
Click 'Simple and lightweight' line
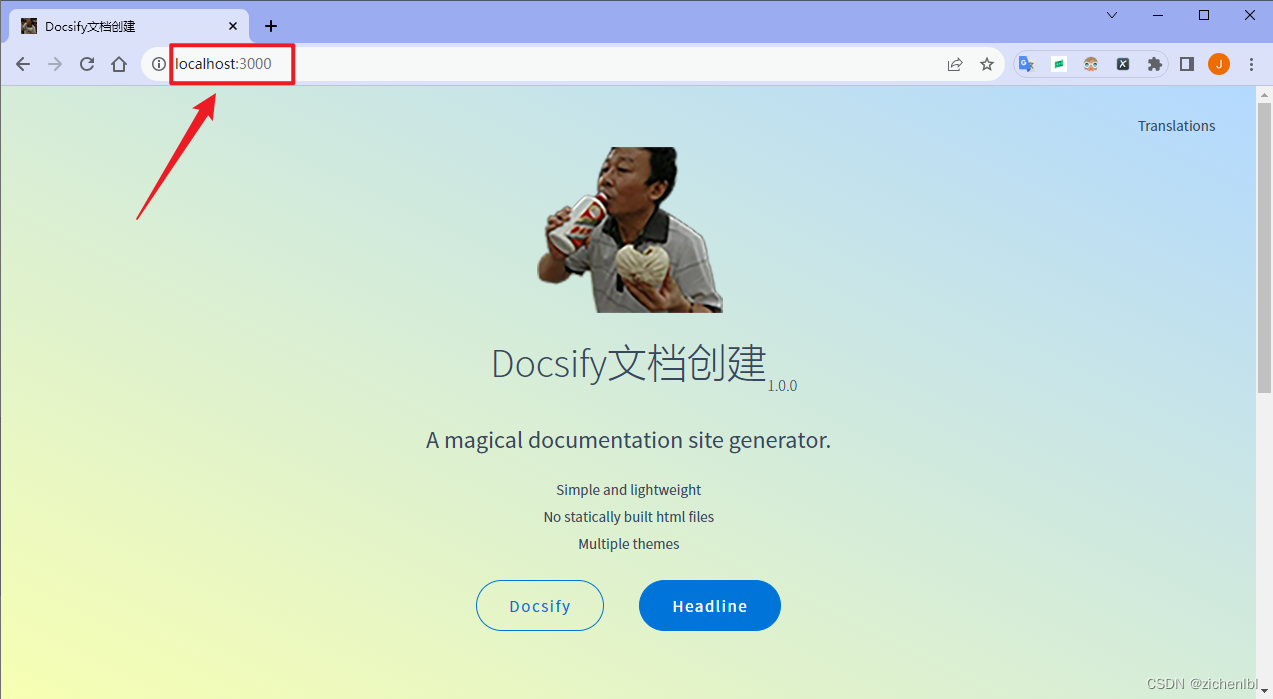tap(629, 490)
